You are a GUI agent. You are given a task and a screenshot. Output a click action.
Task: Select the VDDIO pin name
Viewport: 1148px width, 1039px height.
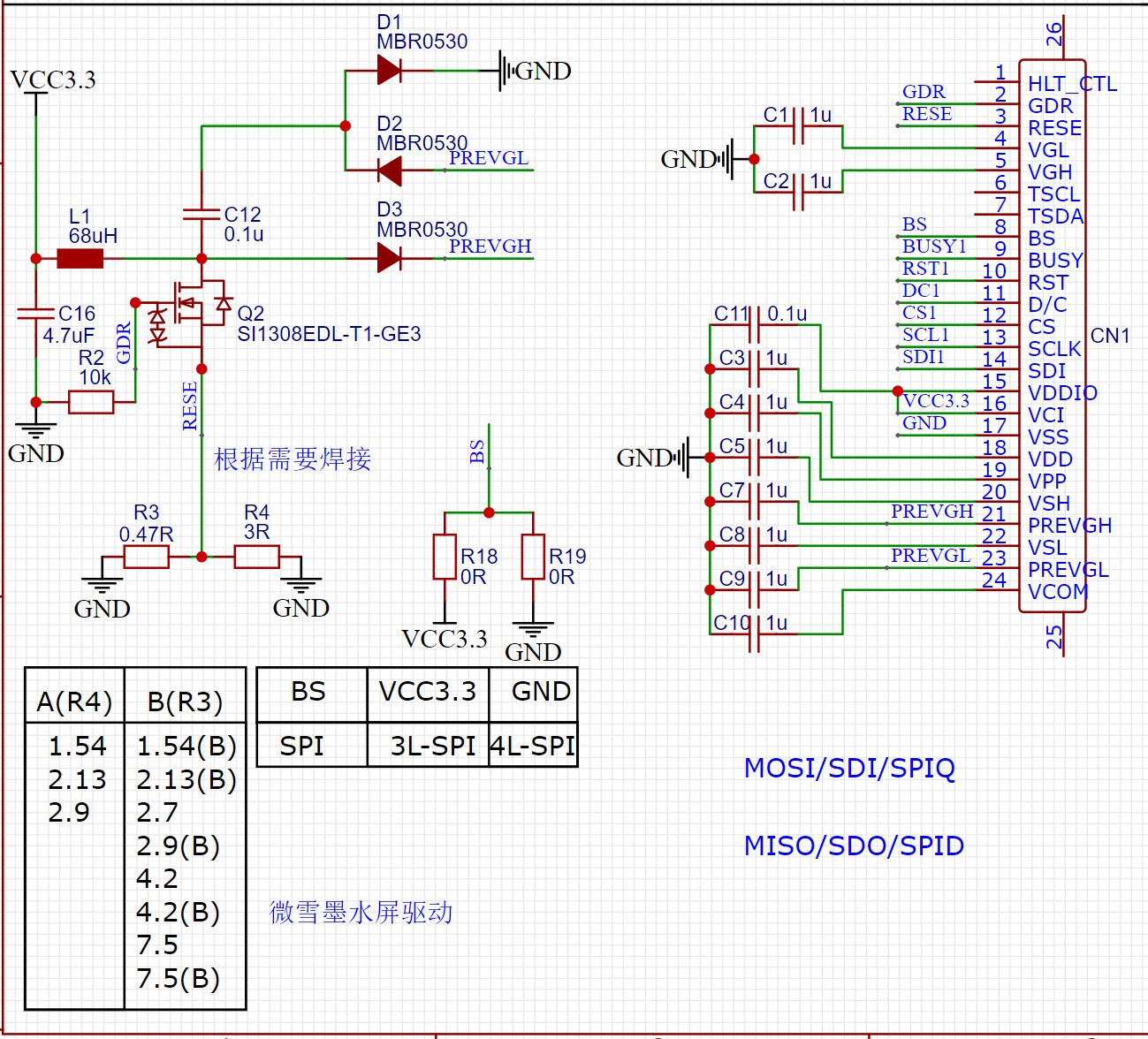point(1062,393)
